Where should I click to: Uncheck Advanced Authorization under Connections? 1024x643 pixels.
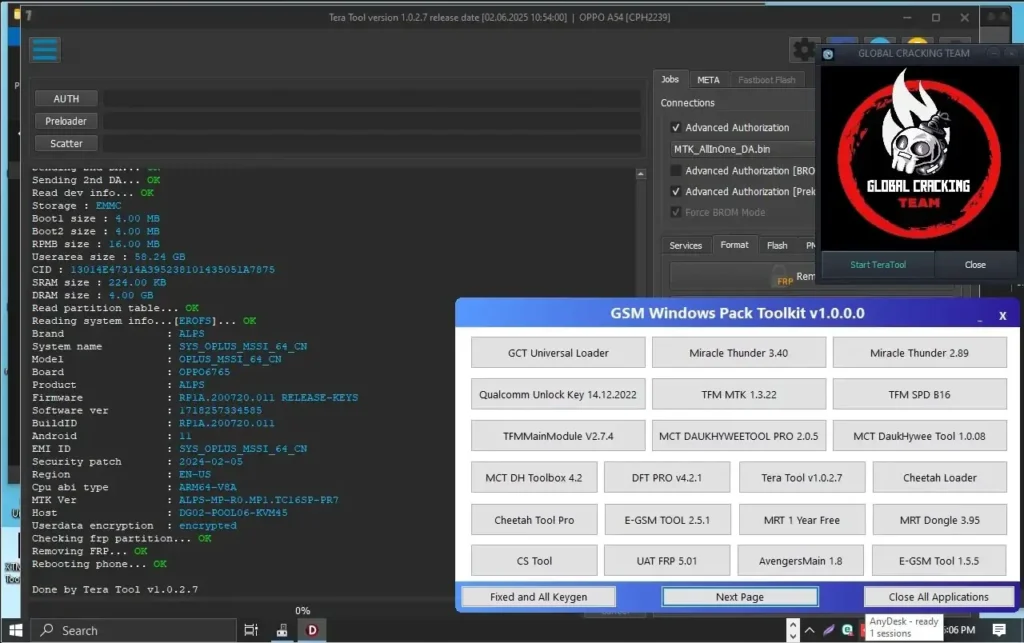click(676, 127)
